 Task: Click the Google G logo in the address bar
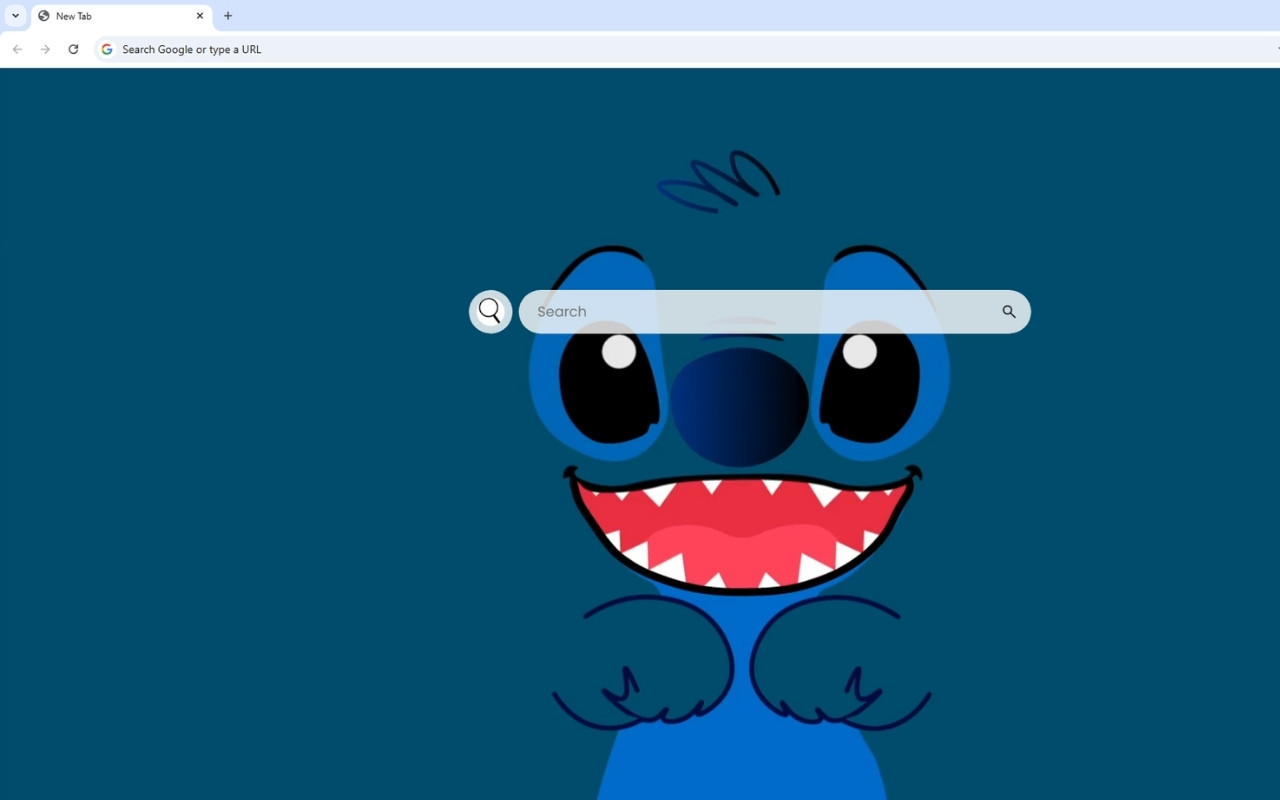pyautogui.click(x=106, y=49)
